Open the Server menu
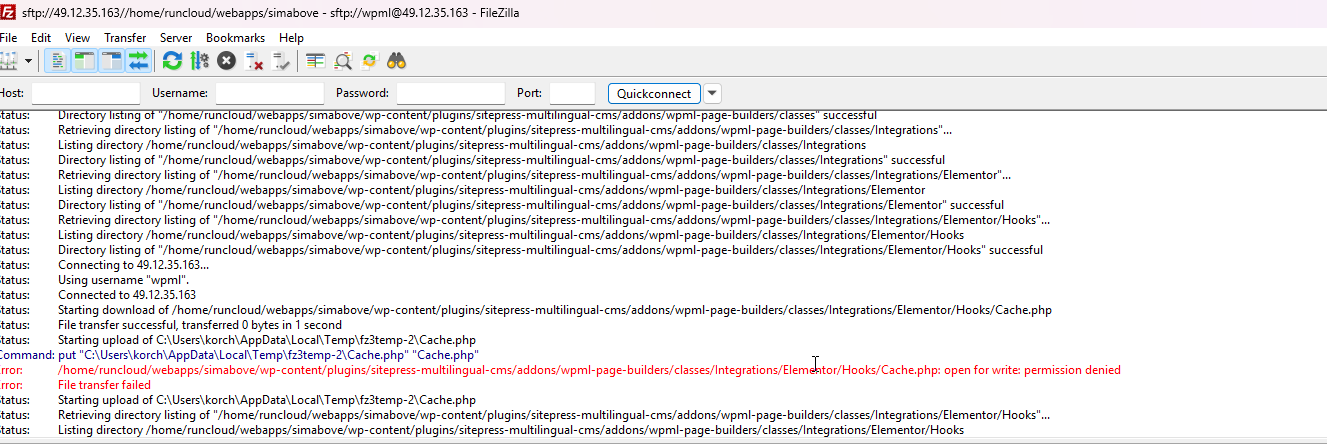 (x=176, y=38)
